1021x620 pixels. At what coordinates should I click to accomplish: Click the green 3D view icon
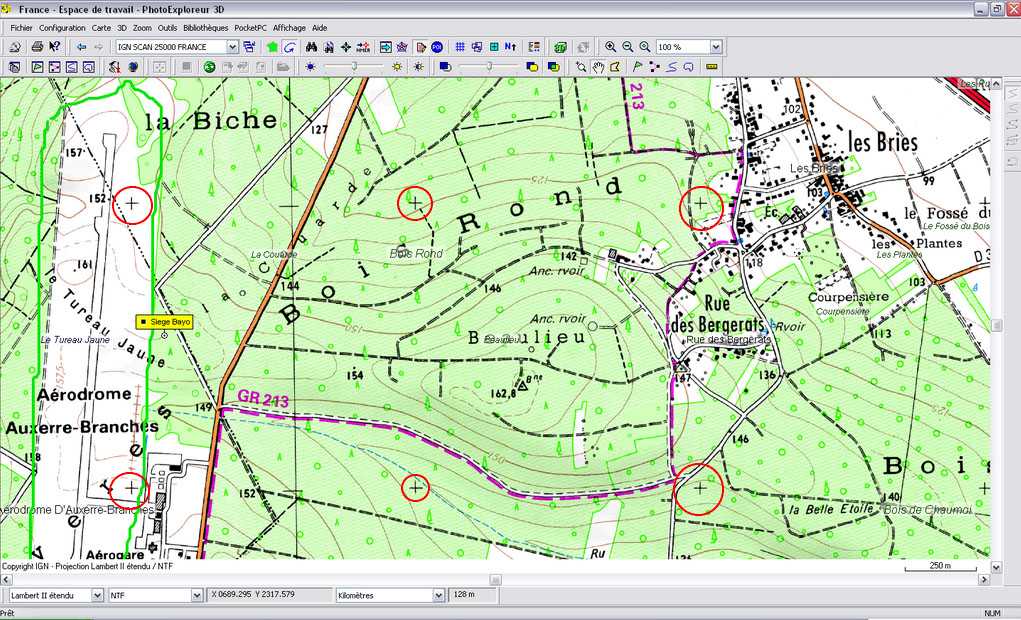[560, 47]
